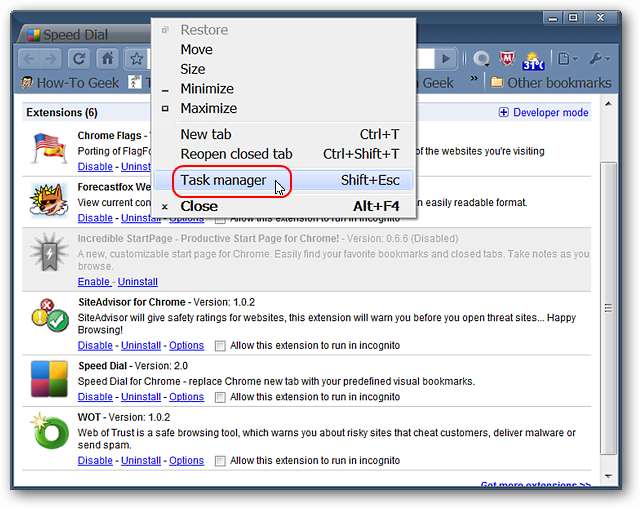
Task: Show hidden bookmarks with chevron
Action: tap(474, 78)
